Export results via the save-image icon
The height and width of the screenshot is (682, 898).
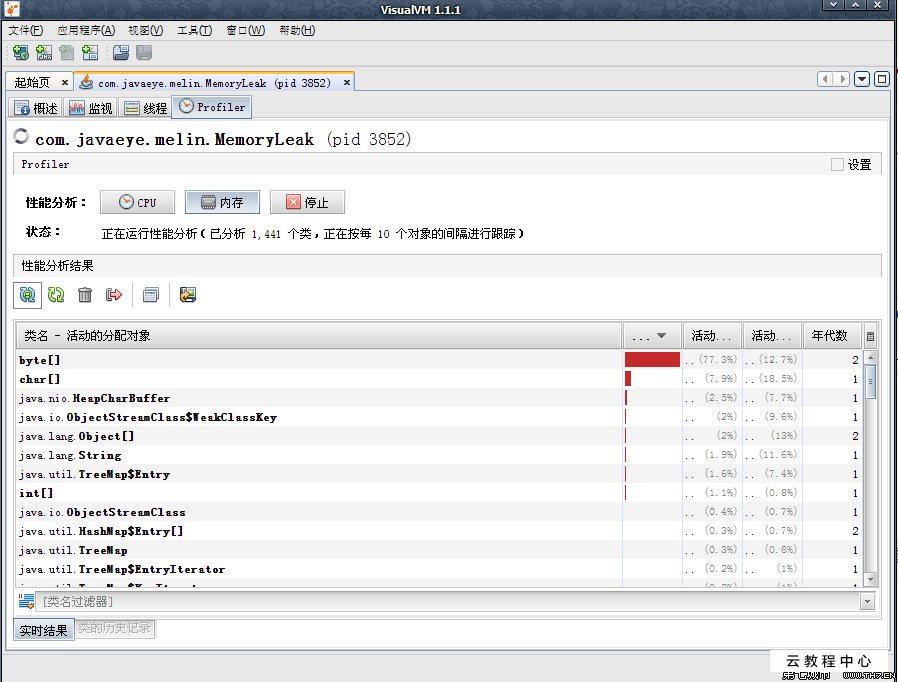pyautogui.click(x=186, y=294)
